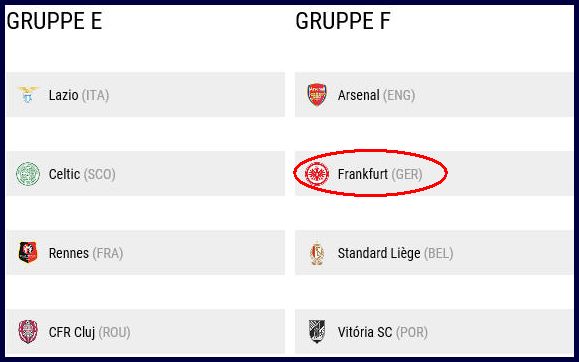This screenshot has width=579, height=362.
Task: Click the Lazio eagle crest icon
Action: (x=28, y=95)
